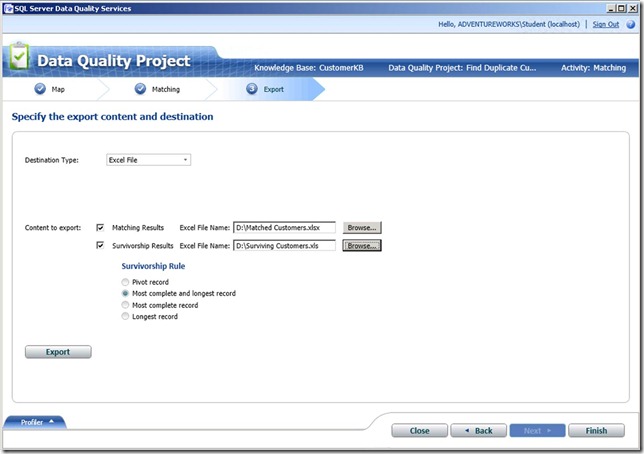Click the Export step number icon

pyautogui.click(x=252, y=89)
